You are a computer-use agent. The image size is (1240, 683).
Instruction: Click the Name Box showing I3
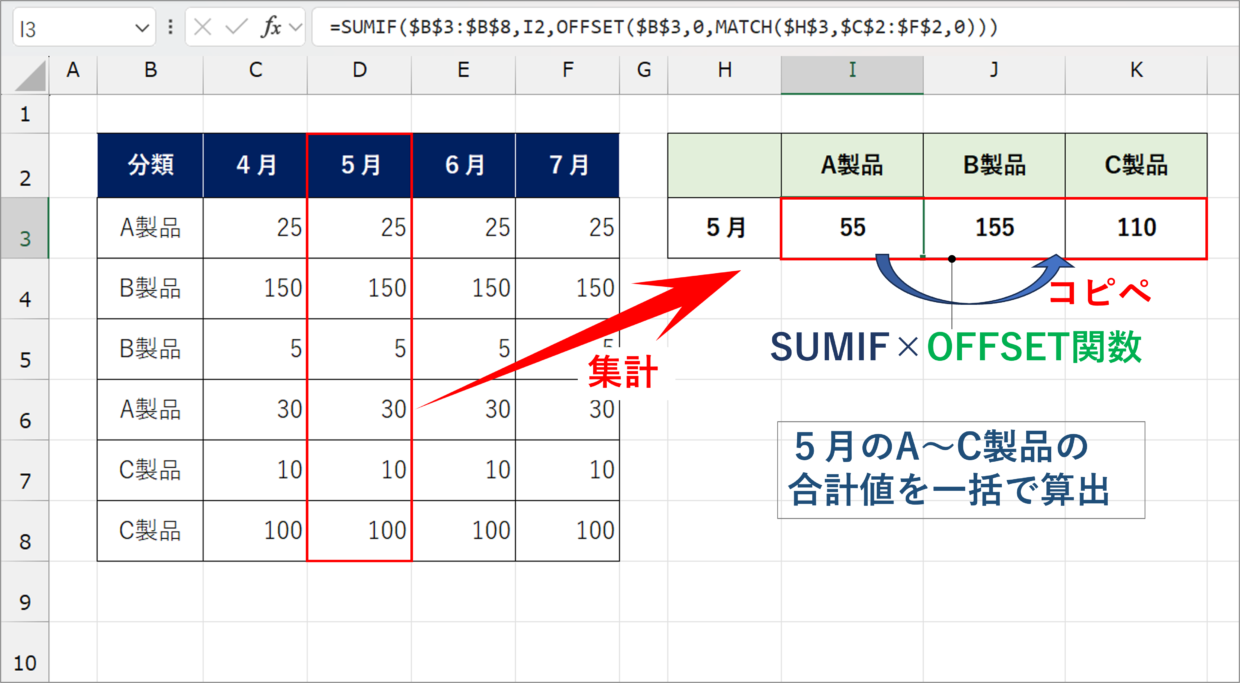tap(70, 28)
